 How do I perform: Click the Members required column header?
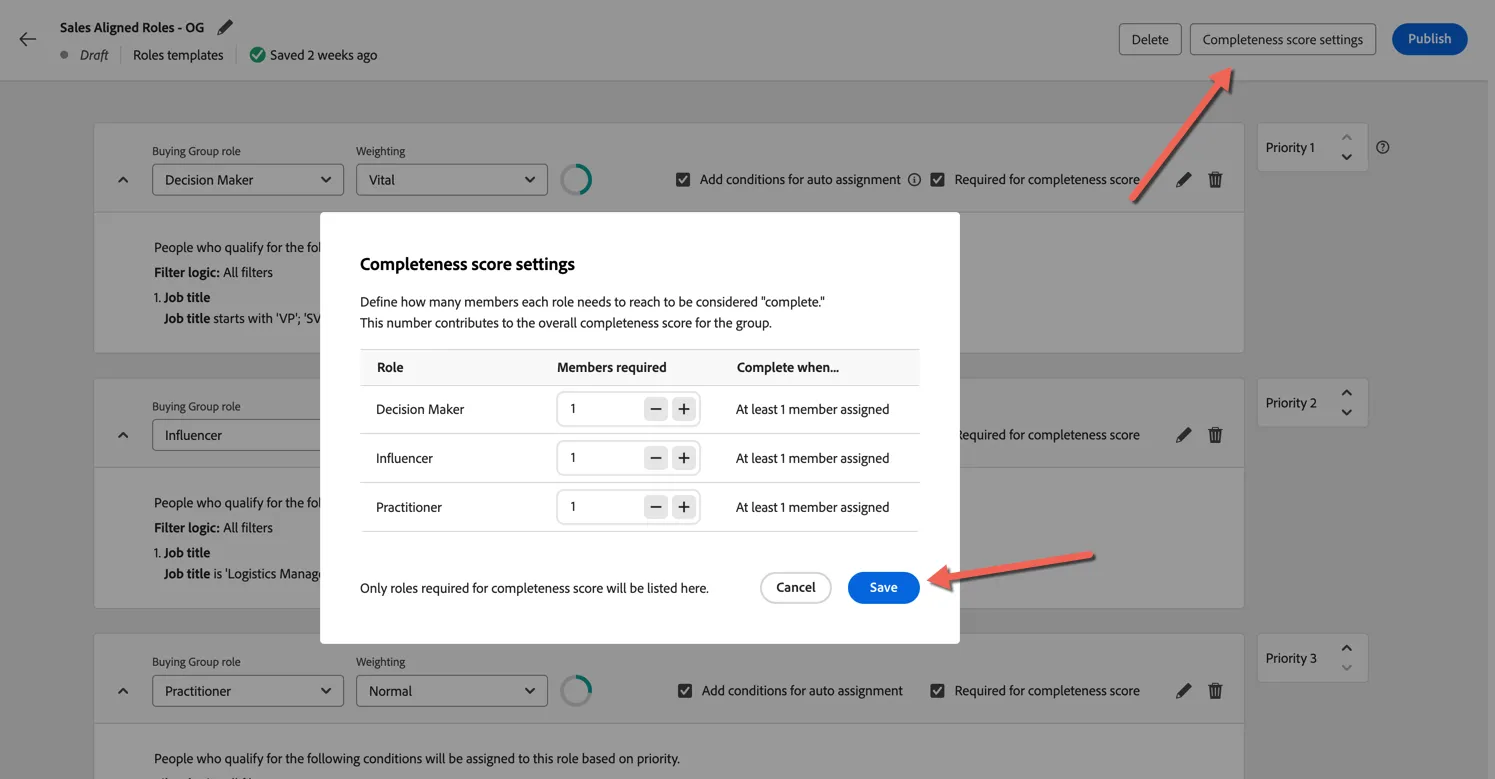coord(612,367)
